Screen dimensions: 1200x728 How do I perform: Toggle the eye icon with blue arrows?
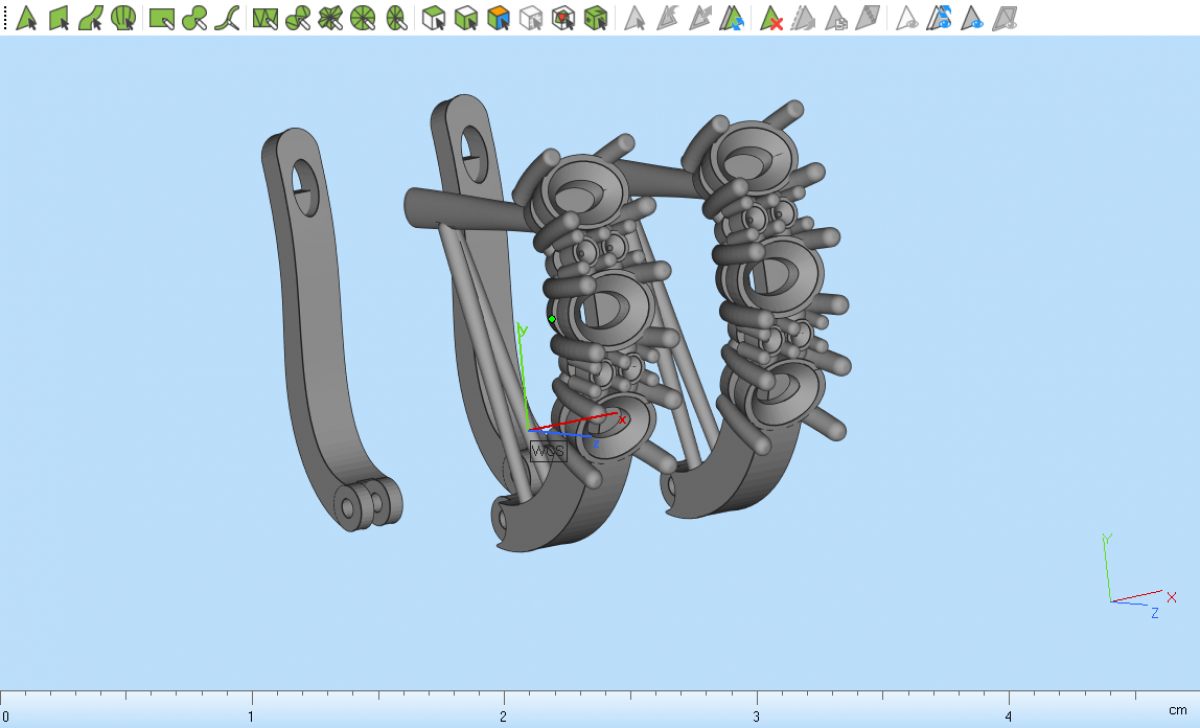coord(938,17)
